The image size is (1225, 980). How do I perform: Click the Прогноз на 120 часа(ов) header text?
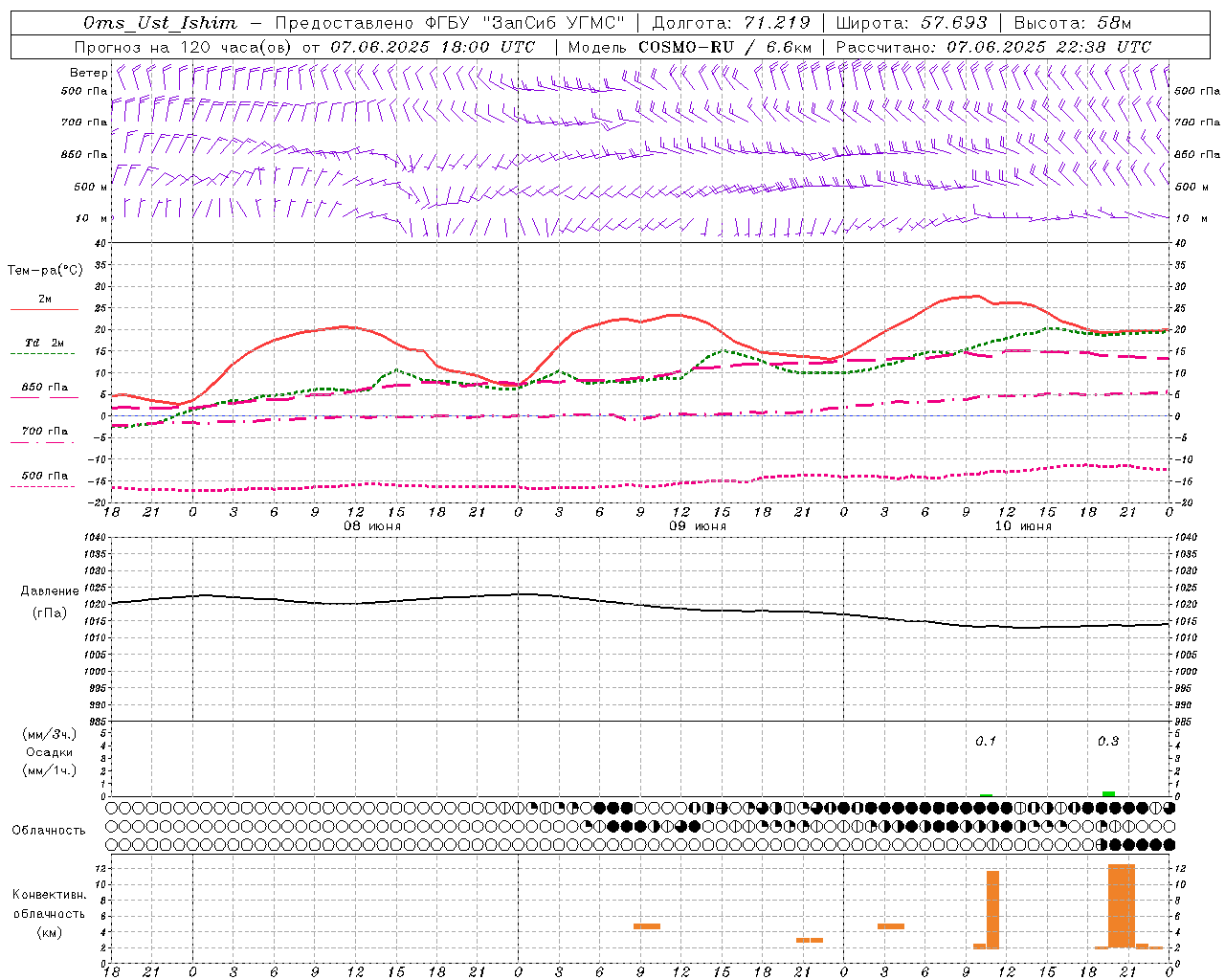(x=184, y=47)
